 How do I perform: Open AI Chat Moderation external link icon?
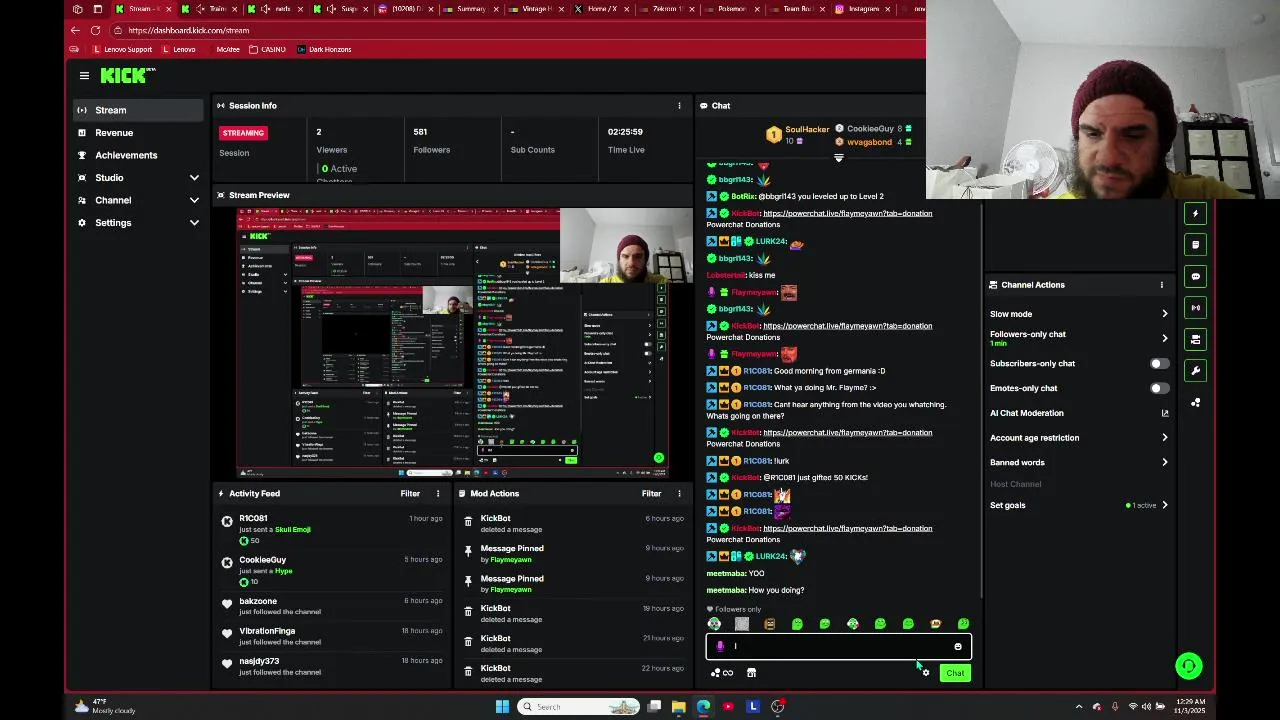[1164, 413]
